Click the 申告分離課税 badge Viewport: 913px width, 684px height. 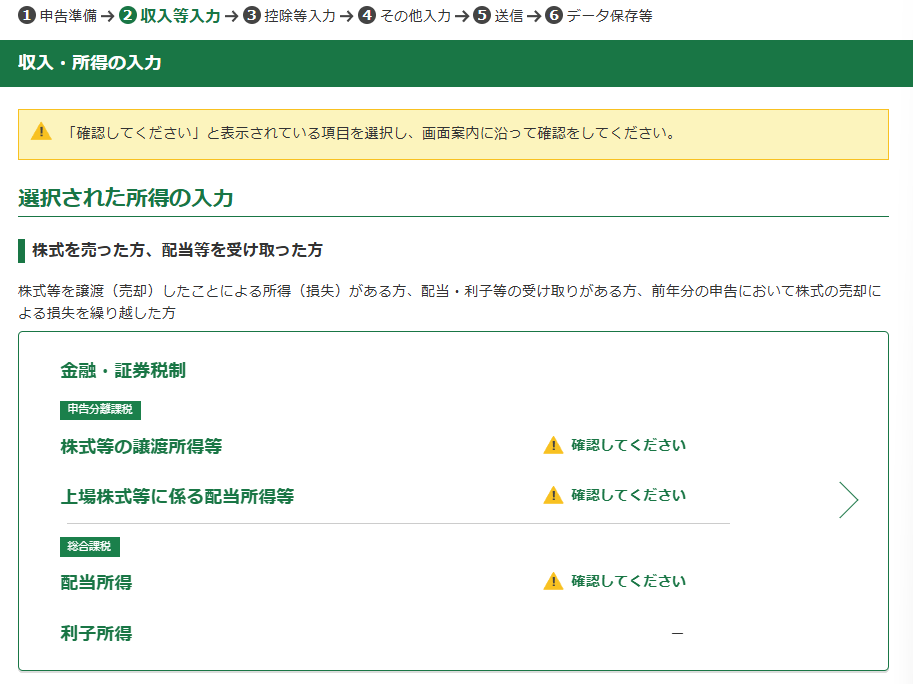point(100,409)
